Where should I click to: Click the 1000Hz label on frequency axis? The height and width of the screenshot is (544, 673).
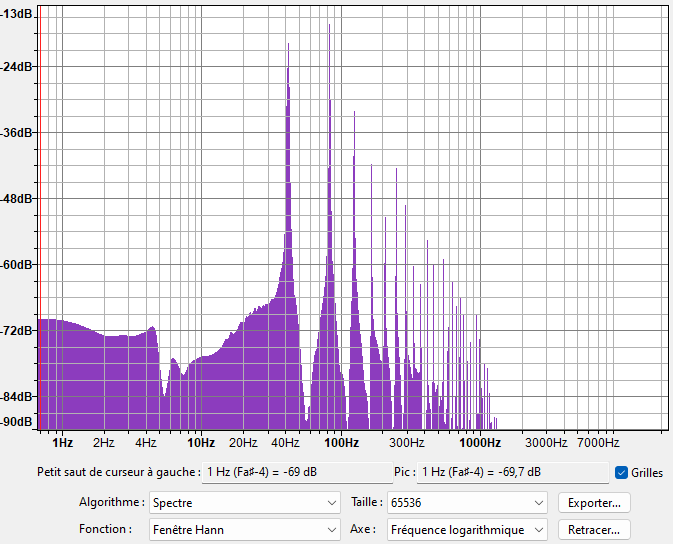click(x=480, y=443)
